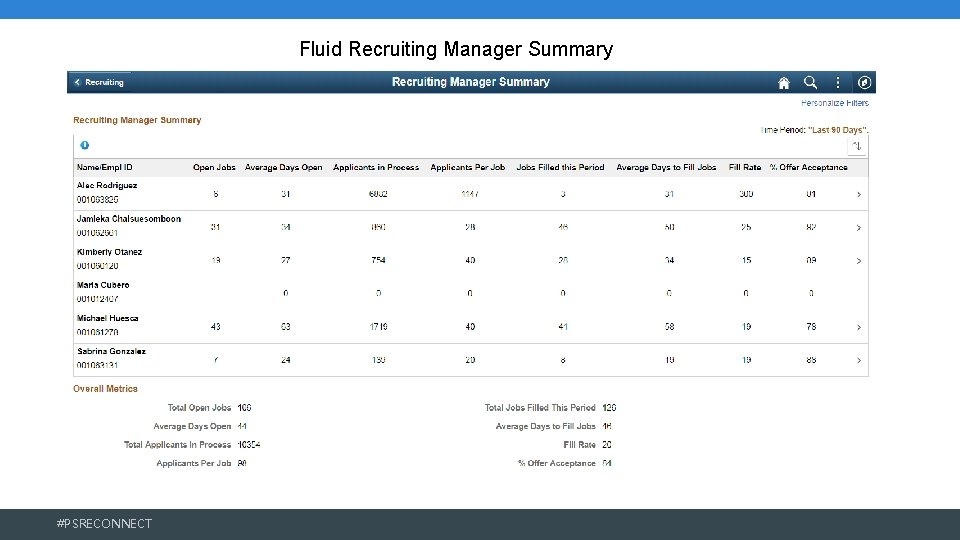The height and width of the screenshot is (540, 960).
Task: Click the Fill Rate label under Overall Metrics
Action: (x=579, y=444)
